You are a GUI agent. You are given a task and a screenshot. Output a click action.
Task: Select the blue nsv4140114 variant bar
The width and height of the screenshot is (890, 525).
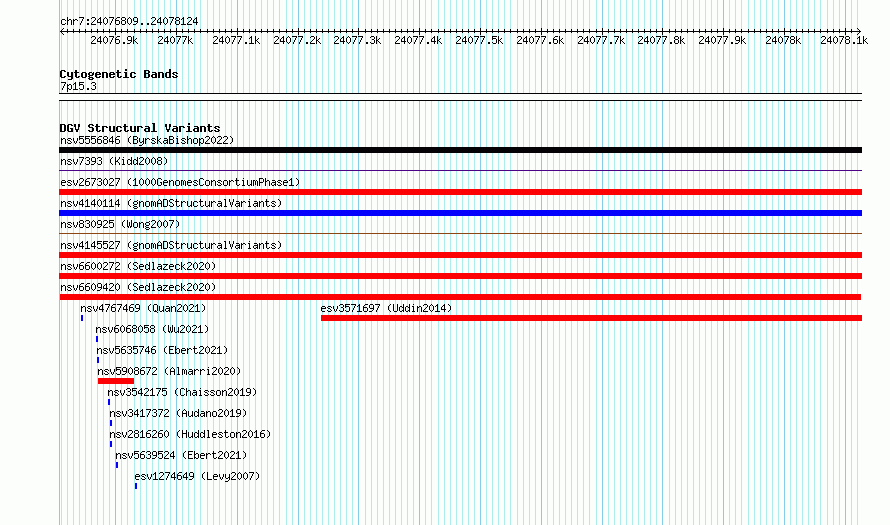tap(460, 213)
